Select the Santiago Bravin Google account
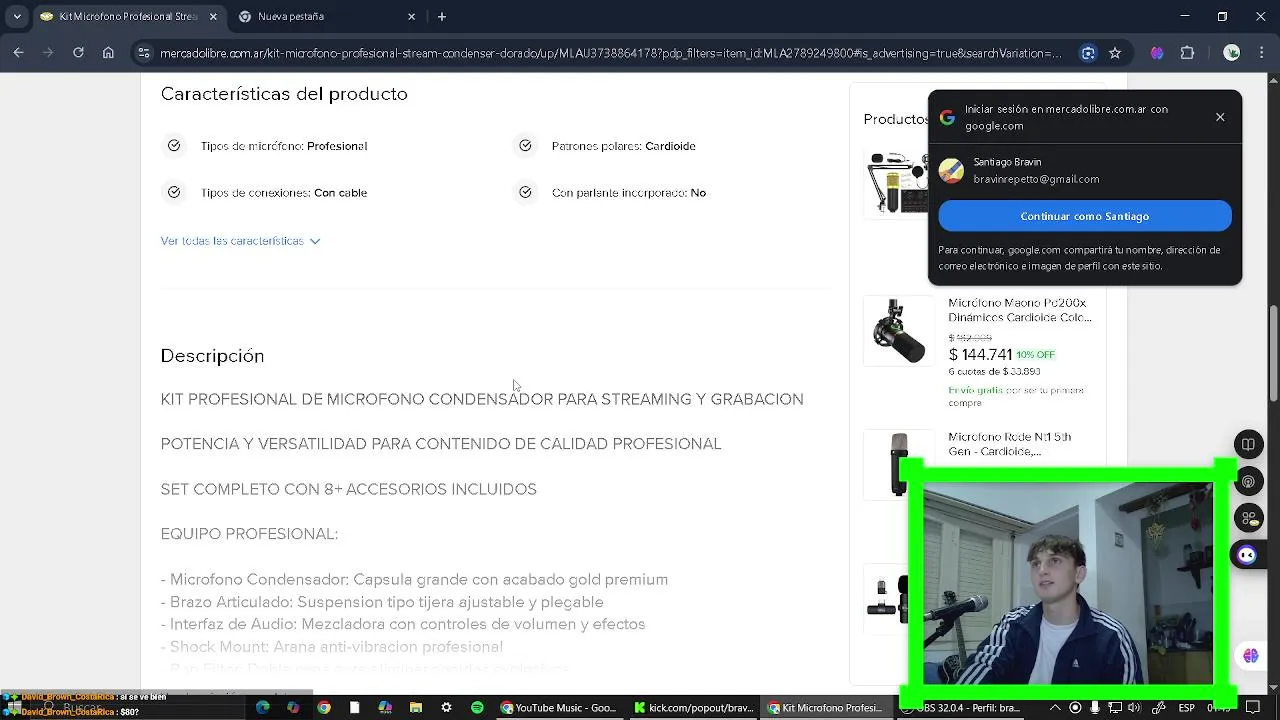 (1085, 171)
